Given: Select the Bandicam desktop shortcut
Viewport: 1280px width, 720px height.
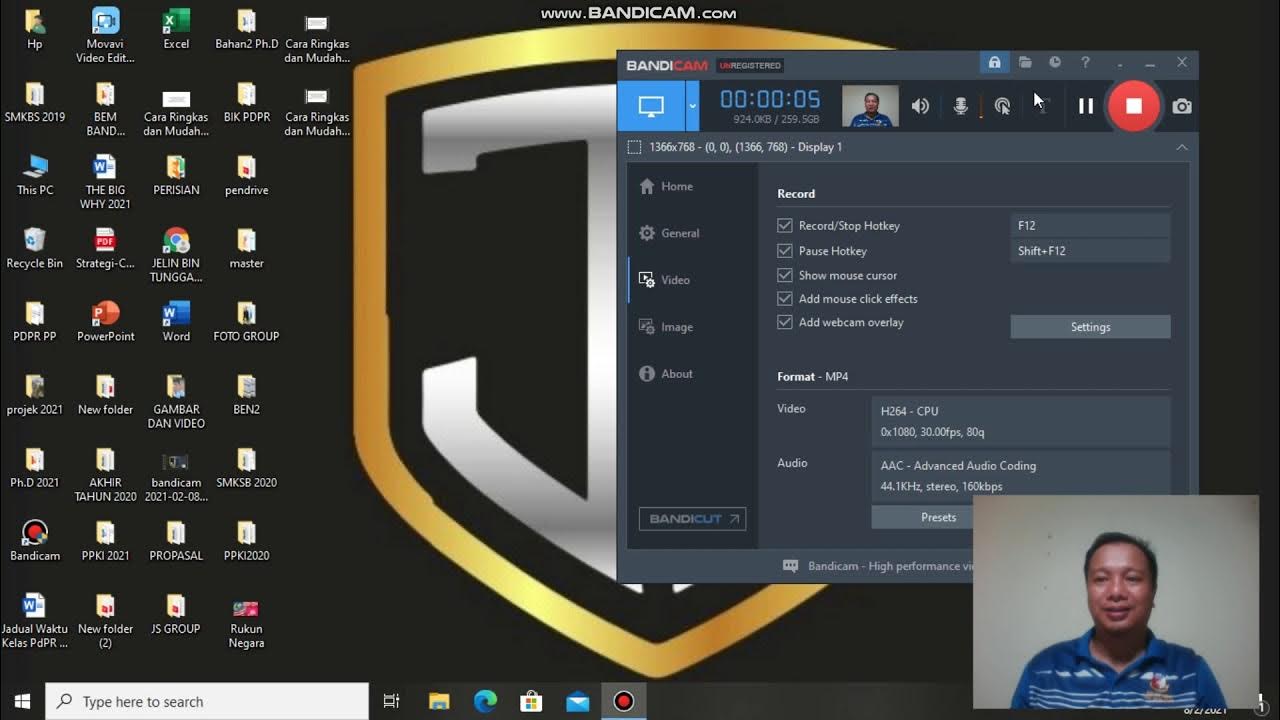Looking at the screenshot, I should [35, 540].
